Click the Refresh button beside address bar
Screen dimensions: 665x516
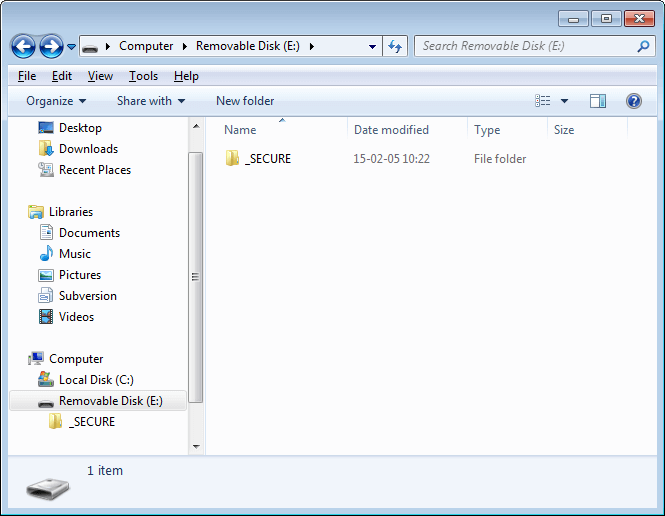(395, 46)
